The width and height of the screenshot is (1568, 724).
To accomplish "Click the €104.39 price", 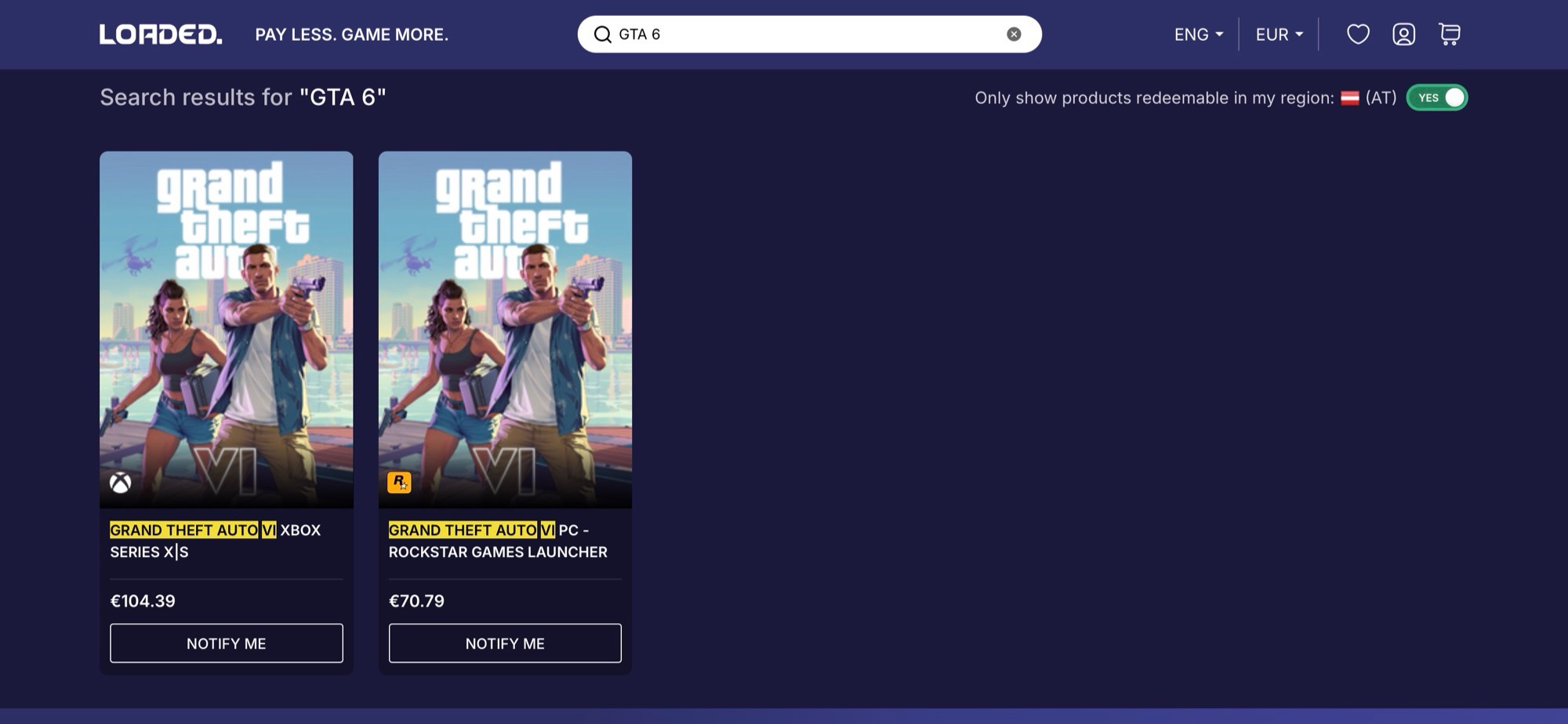I will click(143, 601).
